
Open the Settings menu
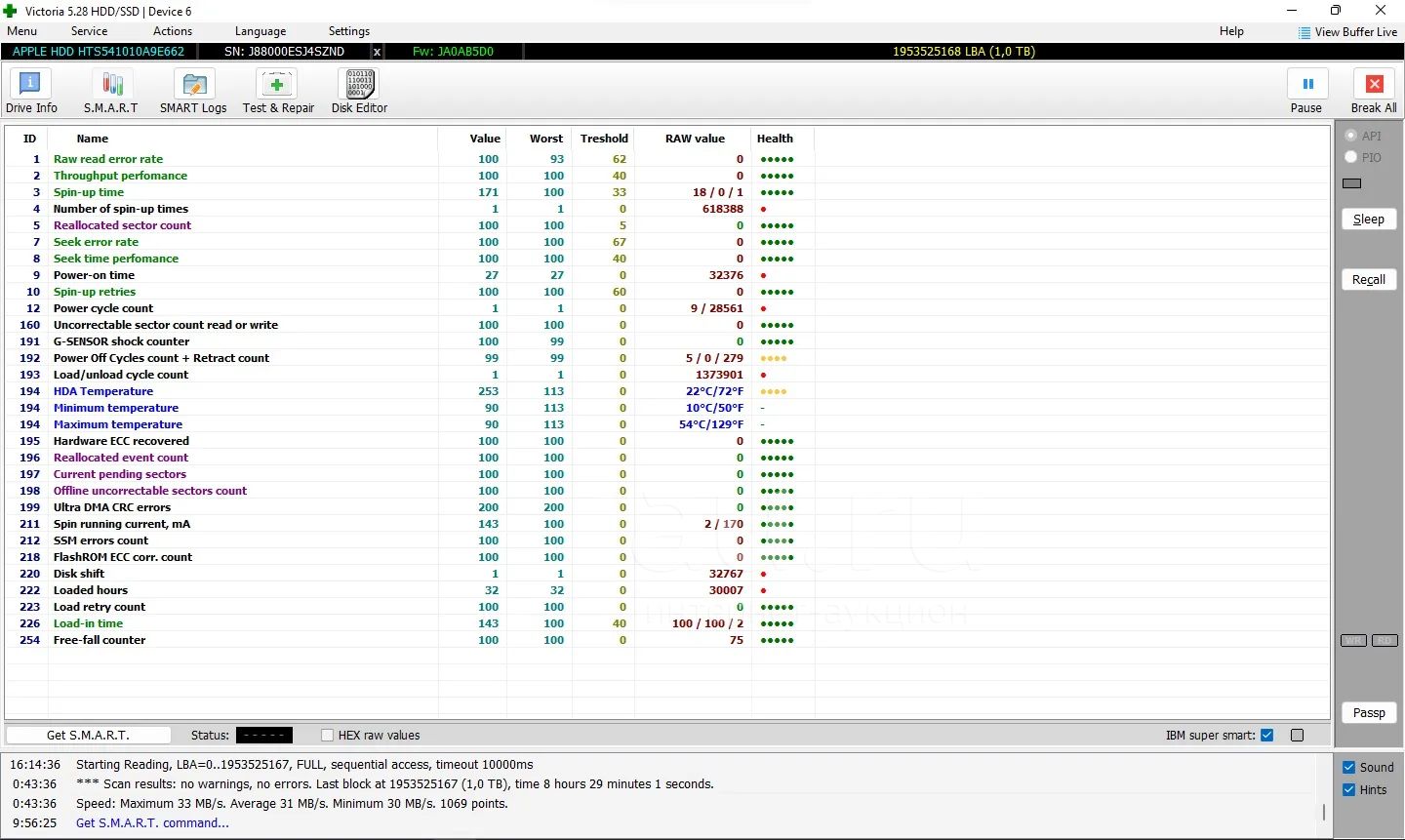349,31
